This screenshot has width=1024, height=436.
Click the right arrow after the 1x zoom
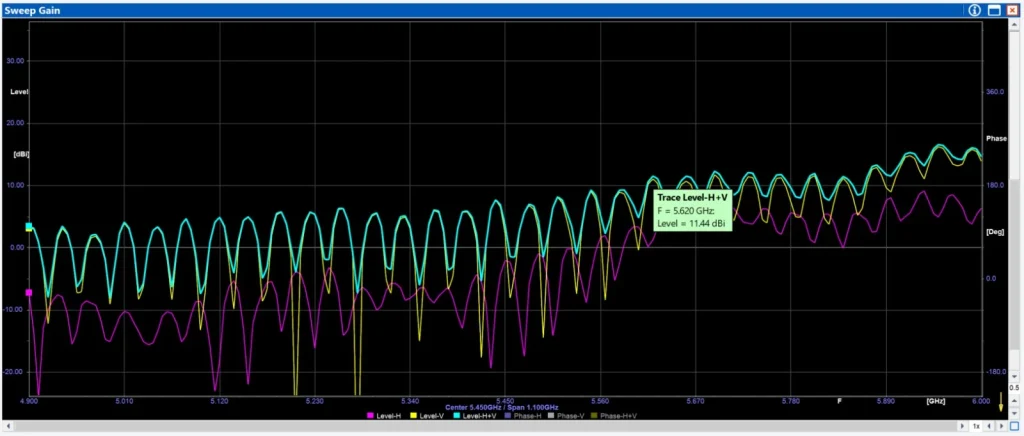pos(1001,426)
